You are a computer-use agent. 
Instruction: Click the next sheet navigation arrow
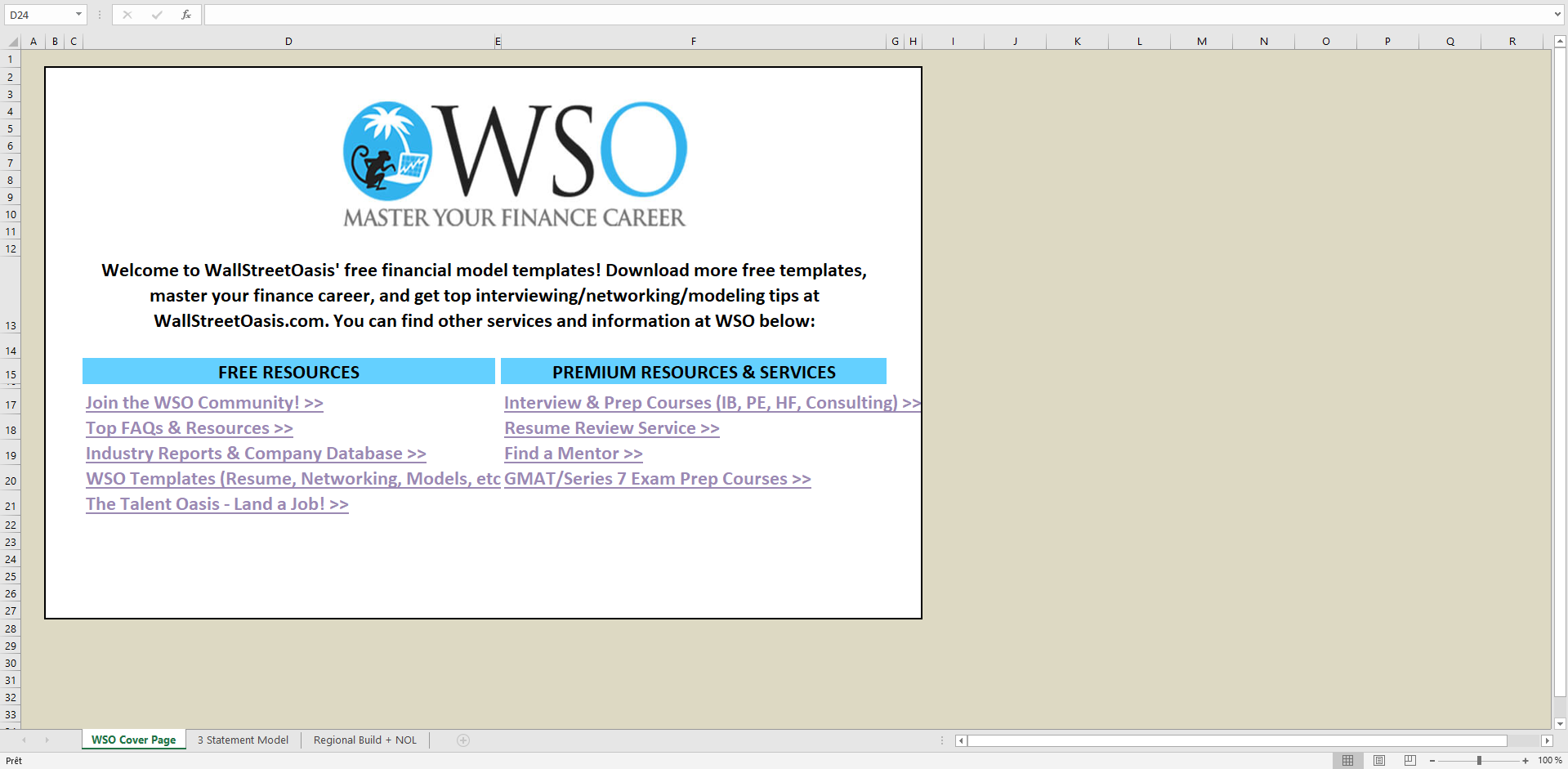click(x=47, y=740)
